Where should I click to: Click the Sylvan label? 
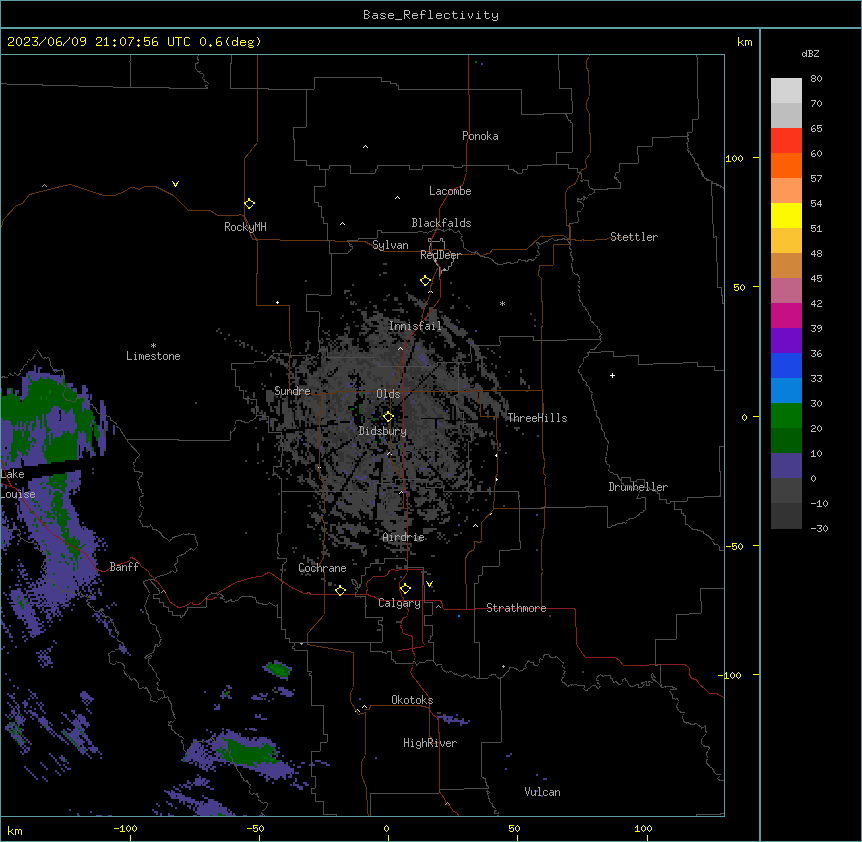point(390,245)
